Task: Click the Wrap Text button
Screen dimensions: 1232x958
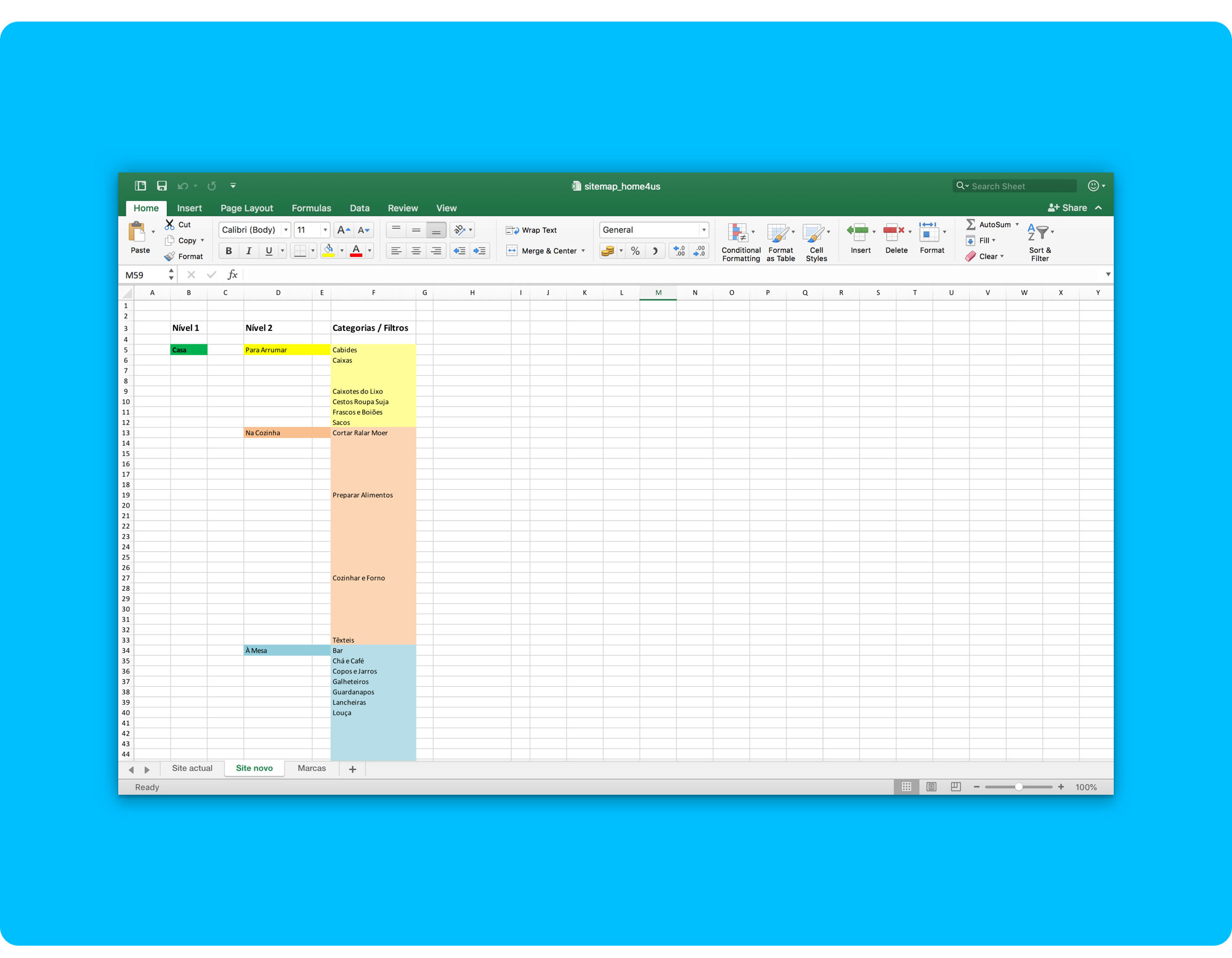Action: point(531,230)
